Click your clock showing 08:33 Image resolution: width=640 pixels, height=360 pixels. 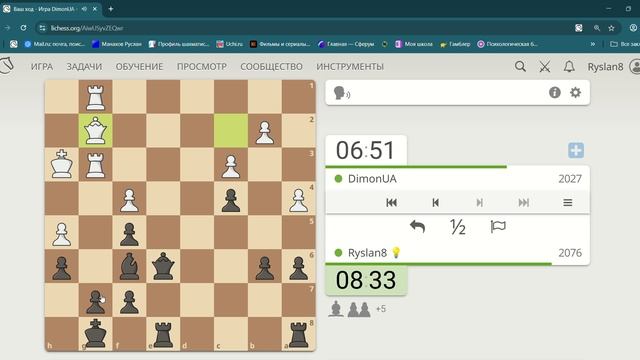pyautogui.click(x=366, y=280)
